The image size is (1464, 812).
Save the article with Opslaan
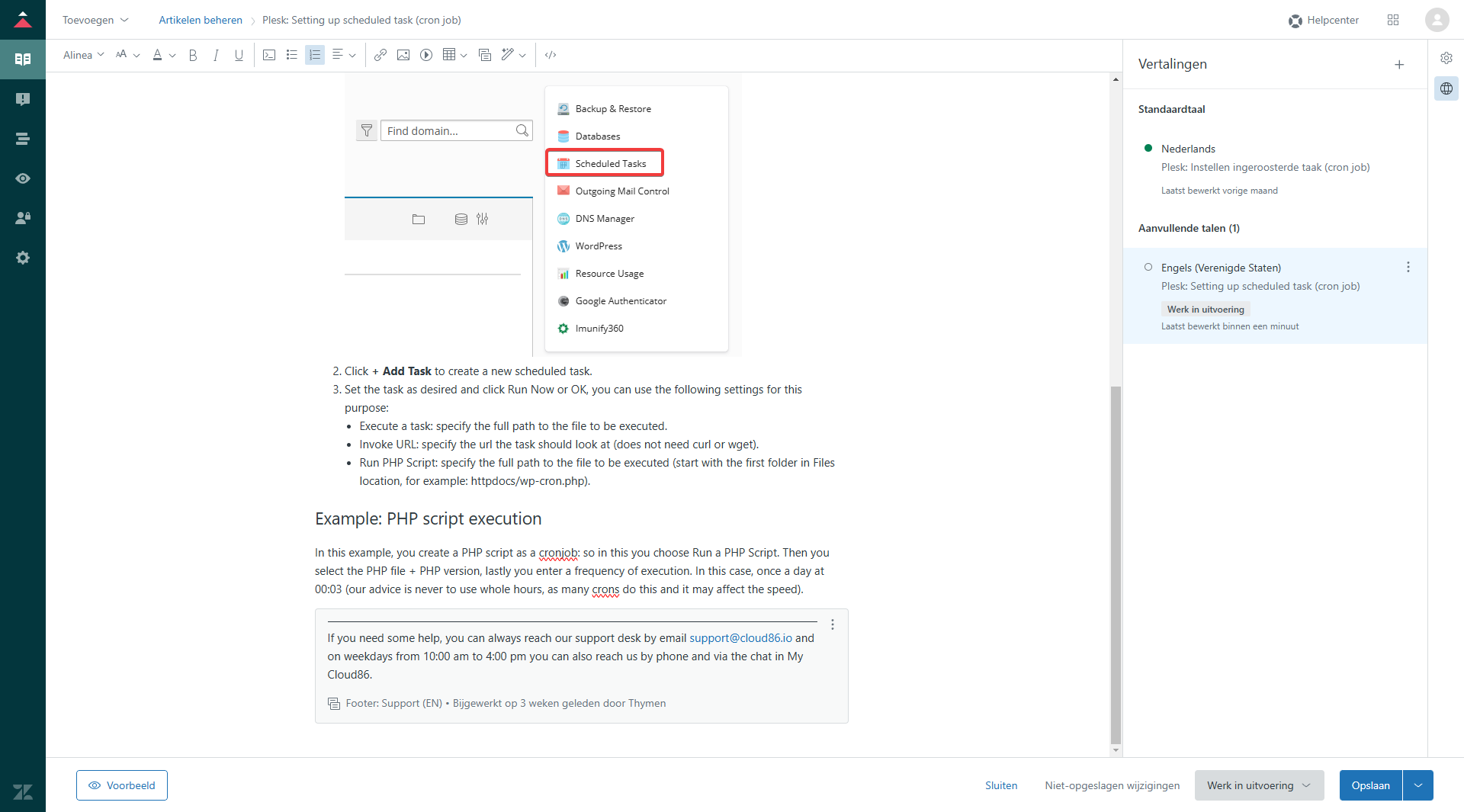pyautogui.click(x=1370, y=785)
